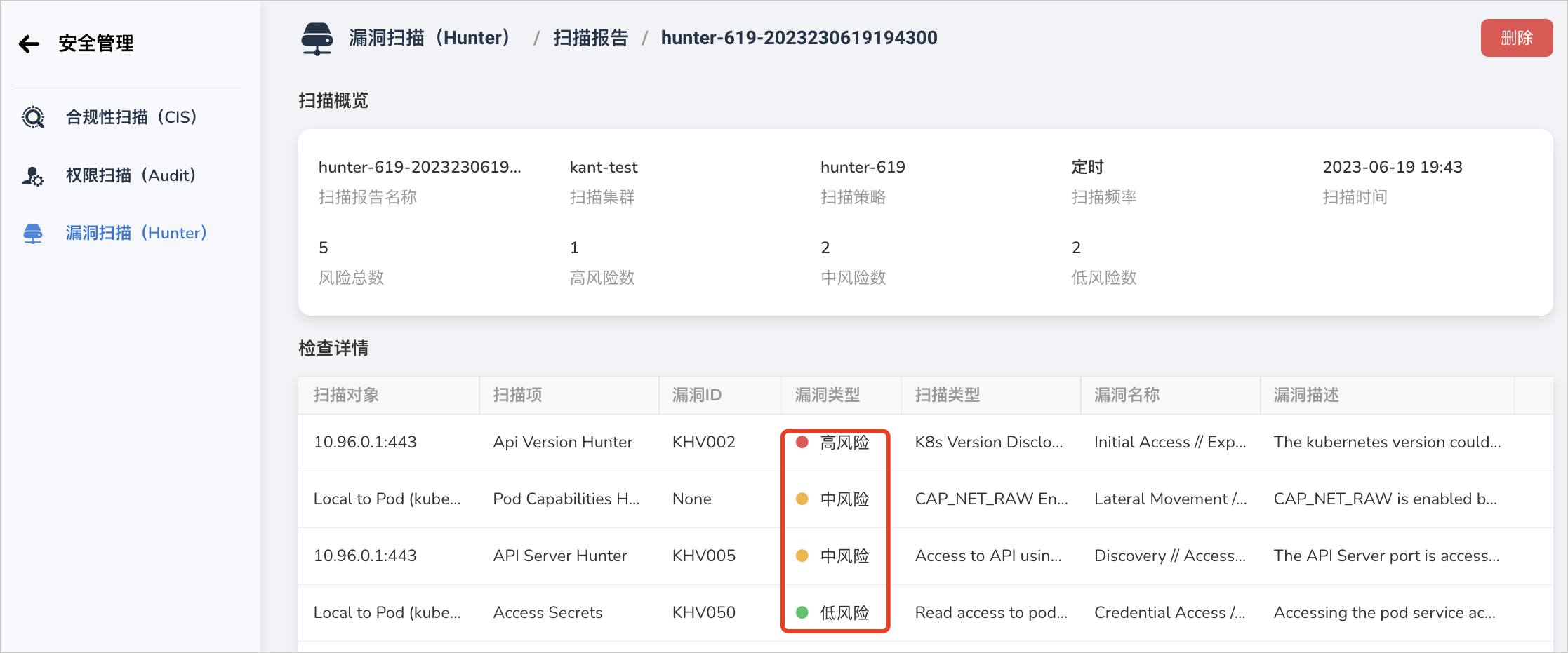Click the kant-test cluster value

(604, 167)
